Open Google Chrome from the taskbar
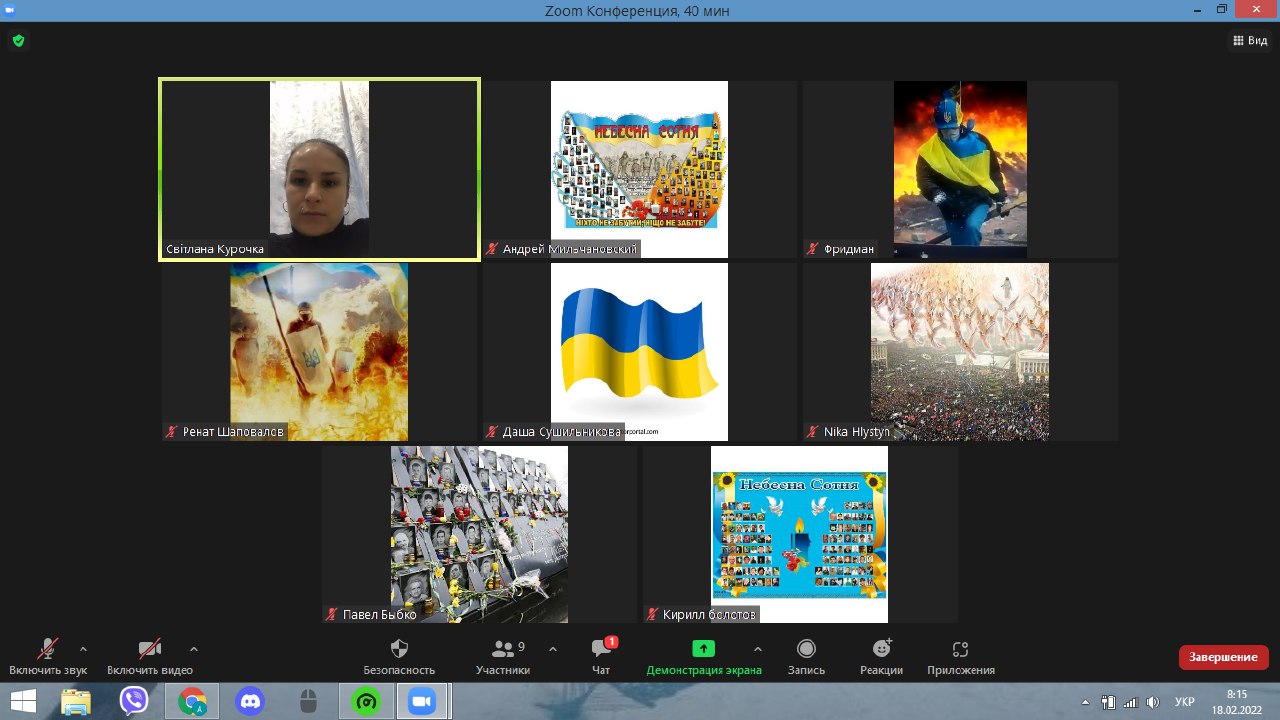The image size is (1280, 720). pyautogui.click(x=192, y=701)
